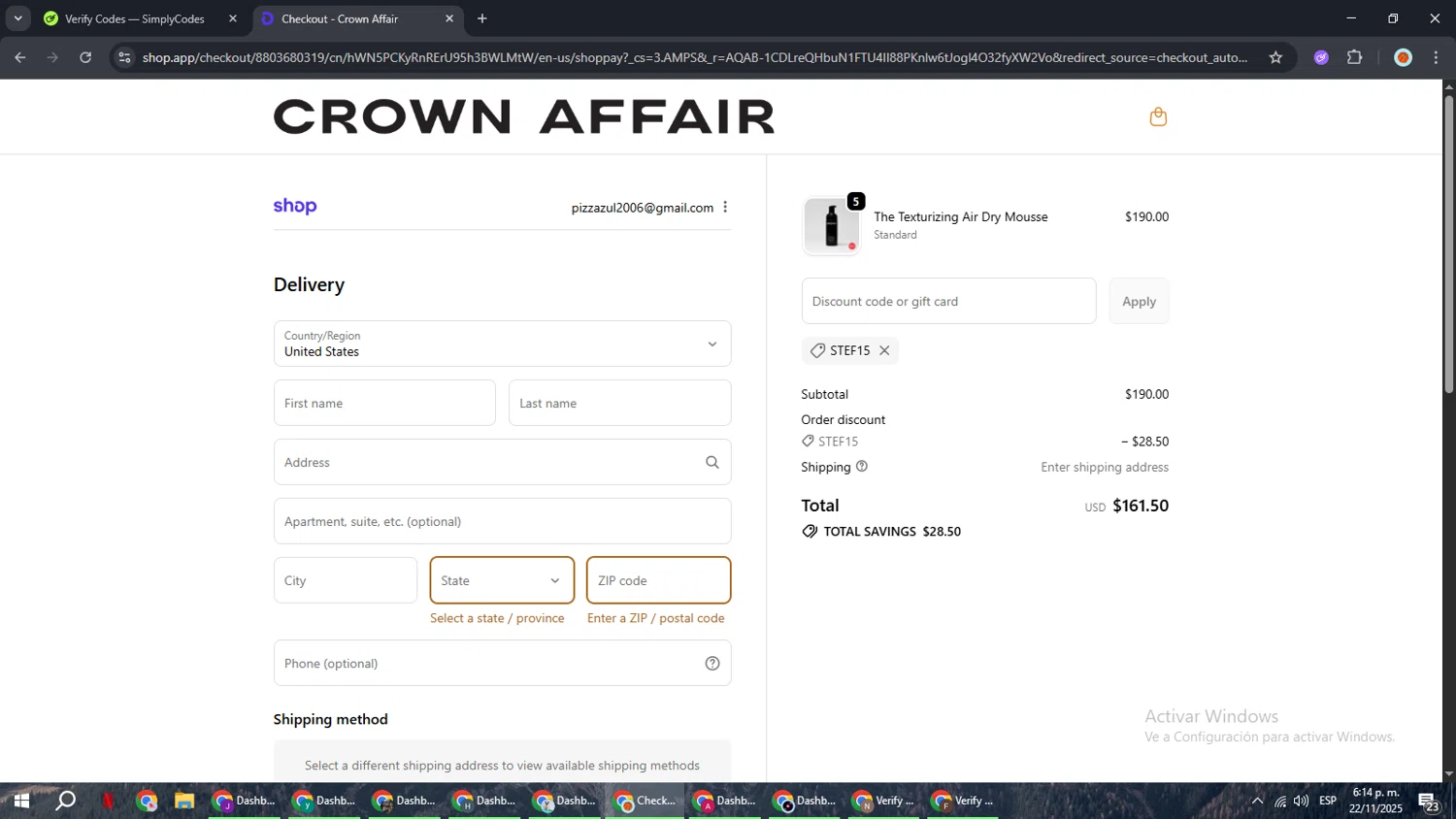The image size is (1456, 819).
Task: Click the Apartment, suite field
Action: [x=502, y=521]
